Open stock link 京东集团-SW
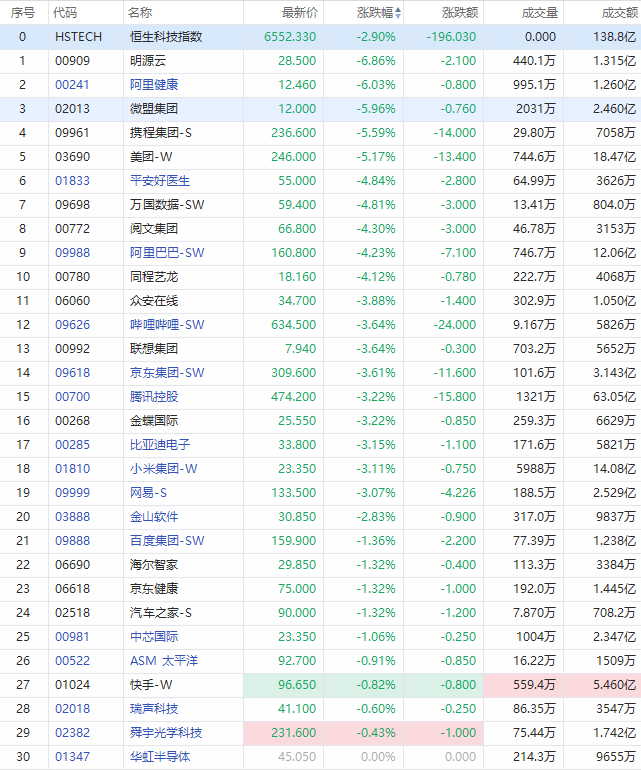This screenshot has height=772, width=641. pyautogui.click(x=167, y=373)
